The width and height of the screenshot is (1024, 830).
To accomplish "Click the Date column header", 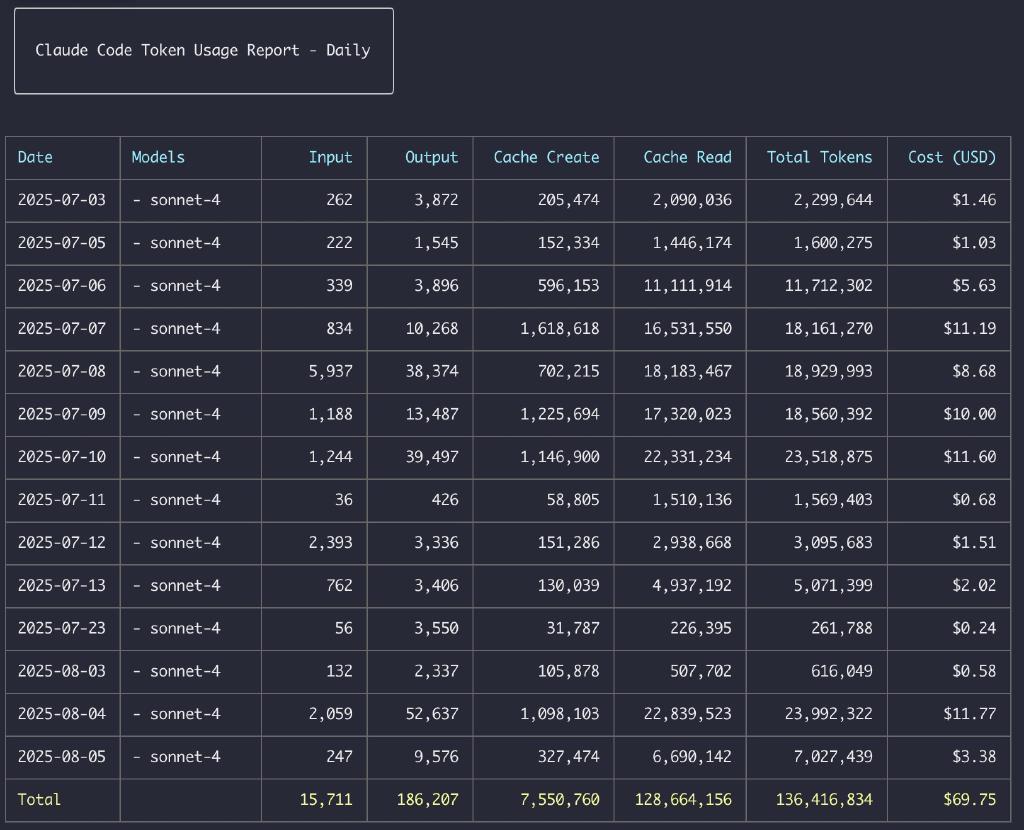I will tap(34, 157).
